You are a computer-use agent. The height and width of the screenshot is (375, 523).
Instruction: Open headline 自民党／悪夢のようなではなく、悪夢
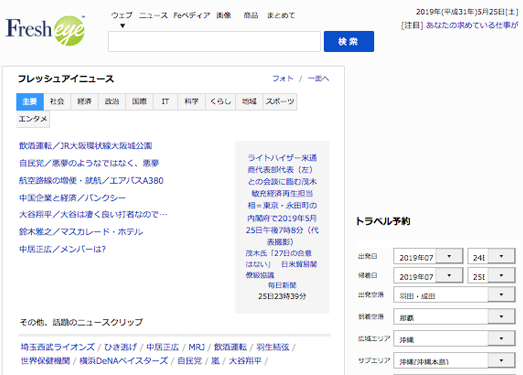click(x=89, y=163)
